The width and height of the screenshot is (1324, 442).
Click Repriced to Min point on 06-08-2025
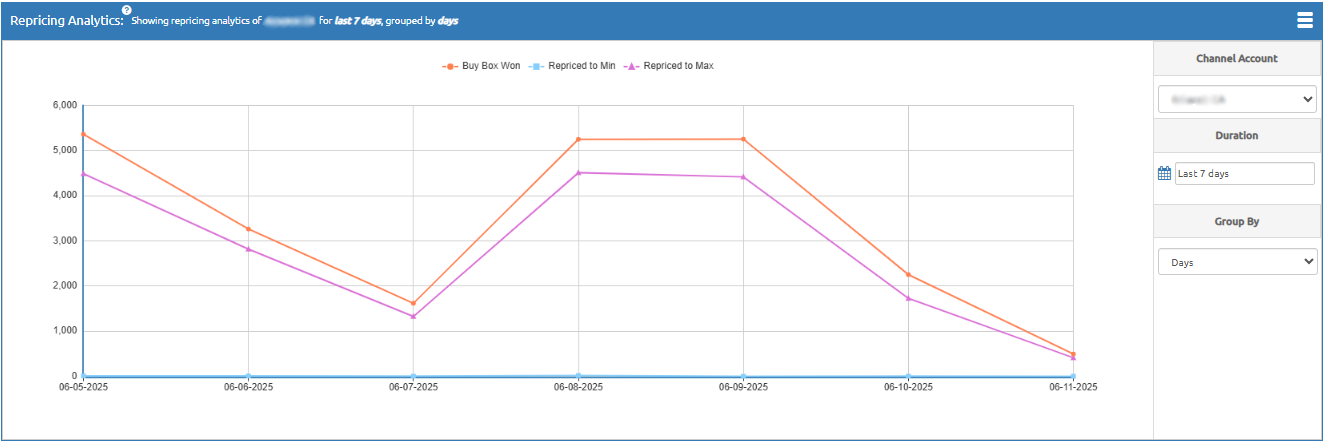(x=578, y=375)
